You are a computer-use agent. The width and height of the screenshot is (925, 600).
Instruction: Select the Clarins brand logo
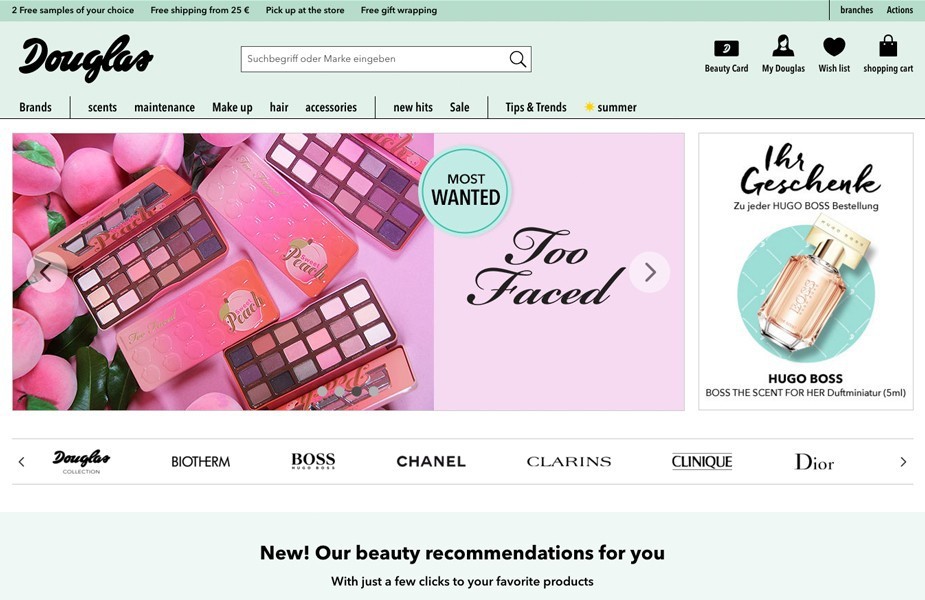click(x=569, y=461)
